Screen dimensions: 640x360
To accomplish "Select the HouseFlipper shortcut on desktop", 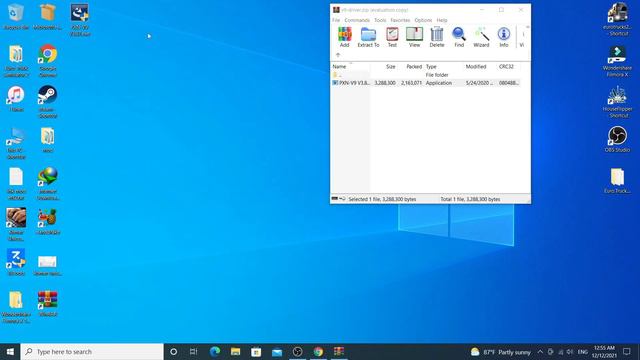I will (618, 102).
